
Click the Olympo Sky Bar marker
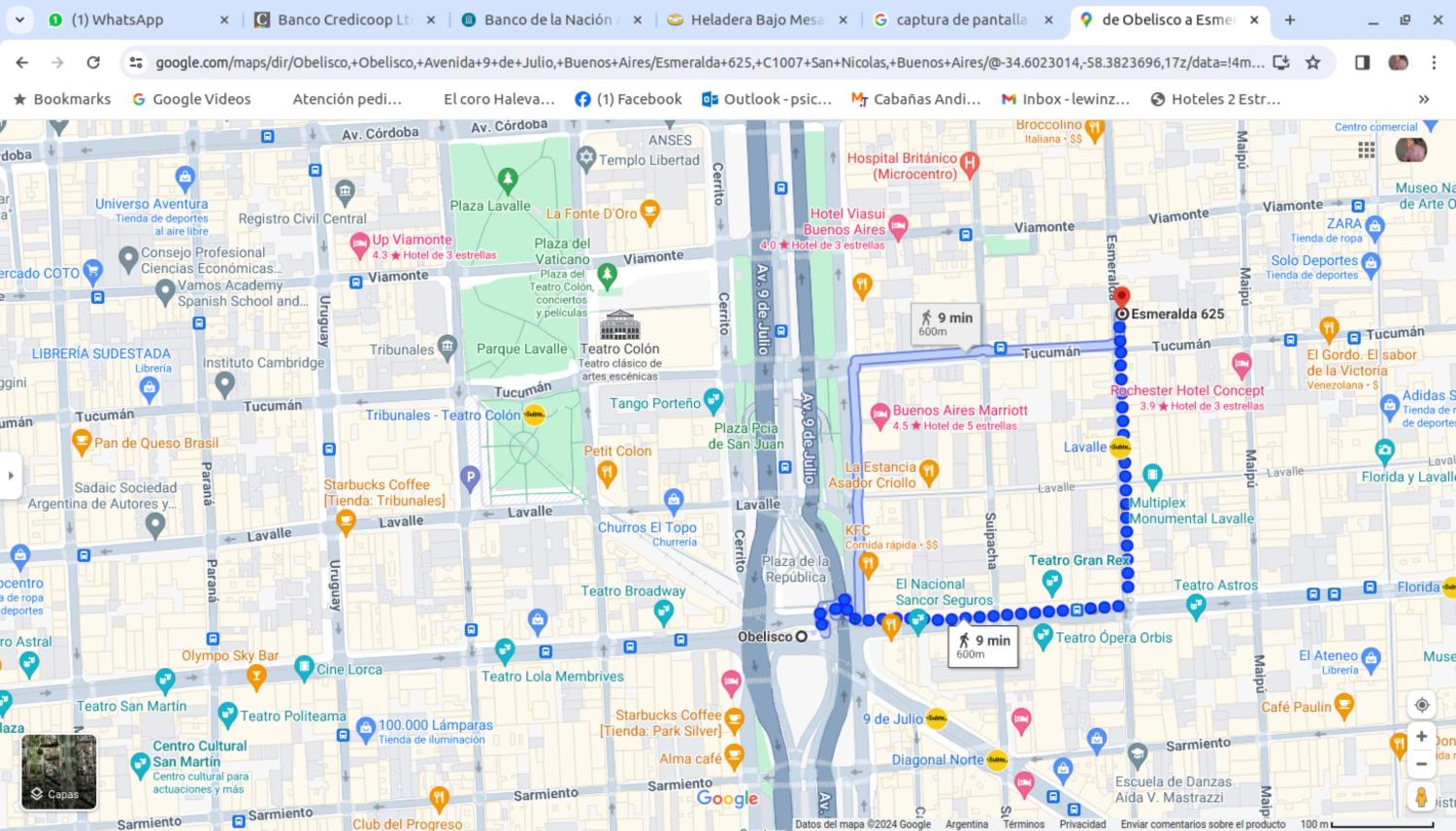tap(256, 678)
